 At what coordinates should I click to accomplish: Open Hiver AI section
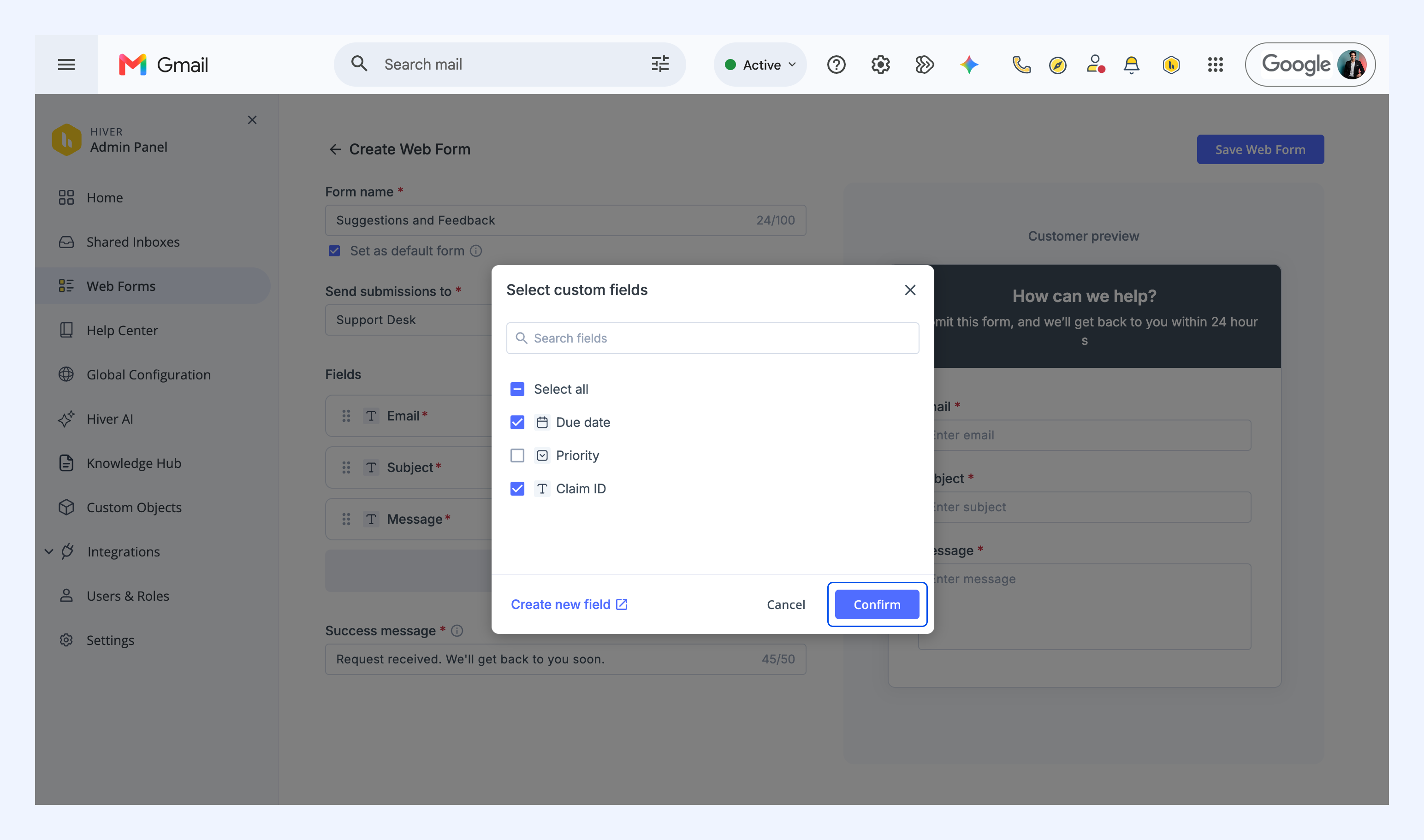[110, 419]
